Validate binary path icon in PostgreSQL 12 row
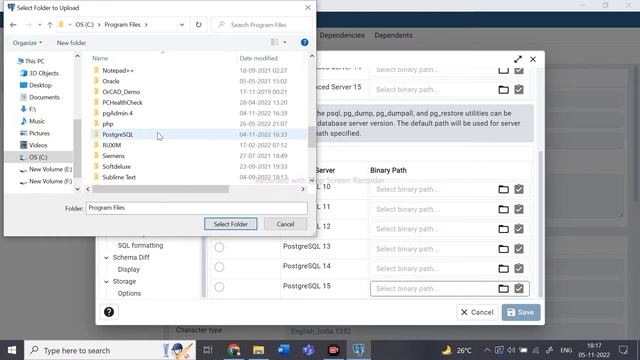 519,229
